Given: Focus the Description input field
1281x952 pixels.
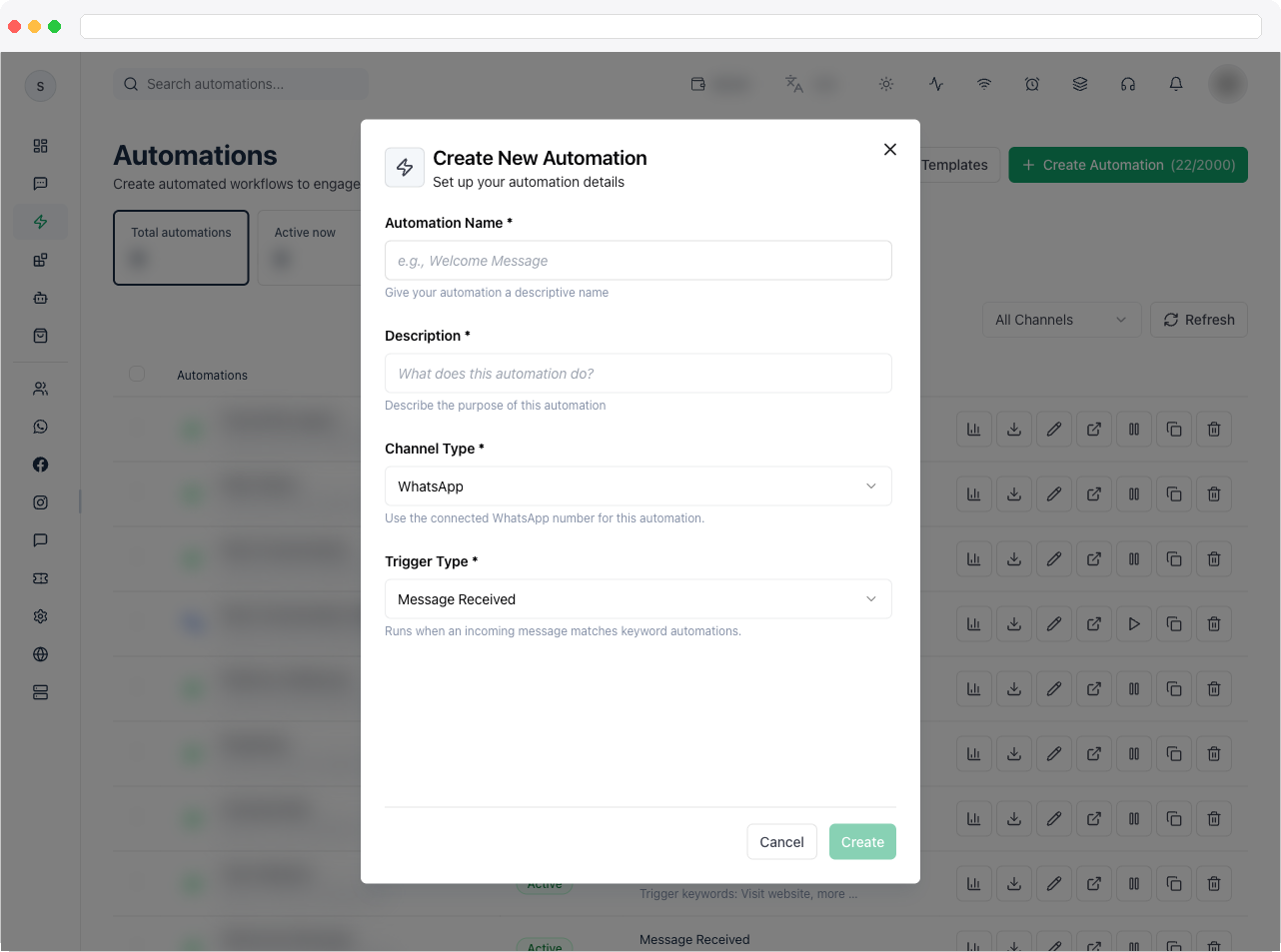Looking at the screenshot, I should click(639, 374).
